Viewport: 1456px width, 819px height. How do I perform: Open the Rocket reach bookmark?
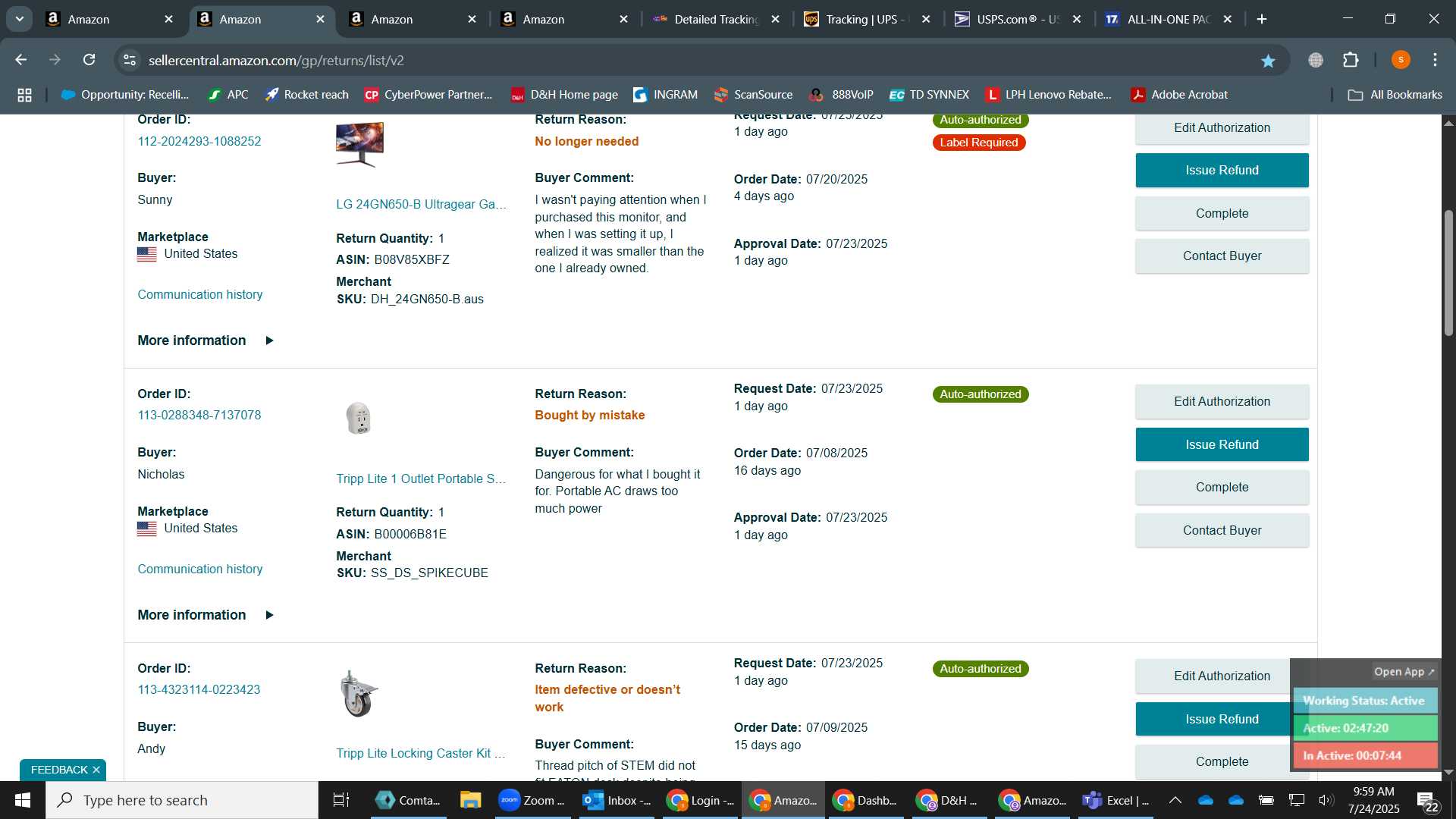click(306, 95)
